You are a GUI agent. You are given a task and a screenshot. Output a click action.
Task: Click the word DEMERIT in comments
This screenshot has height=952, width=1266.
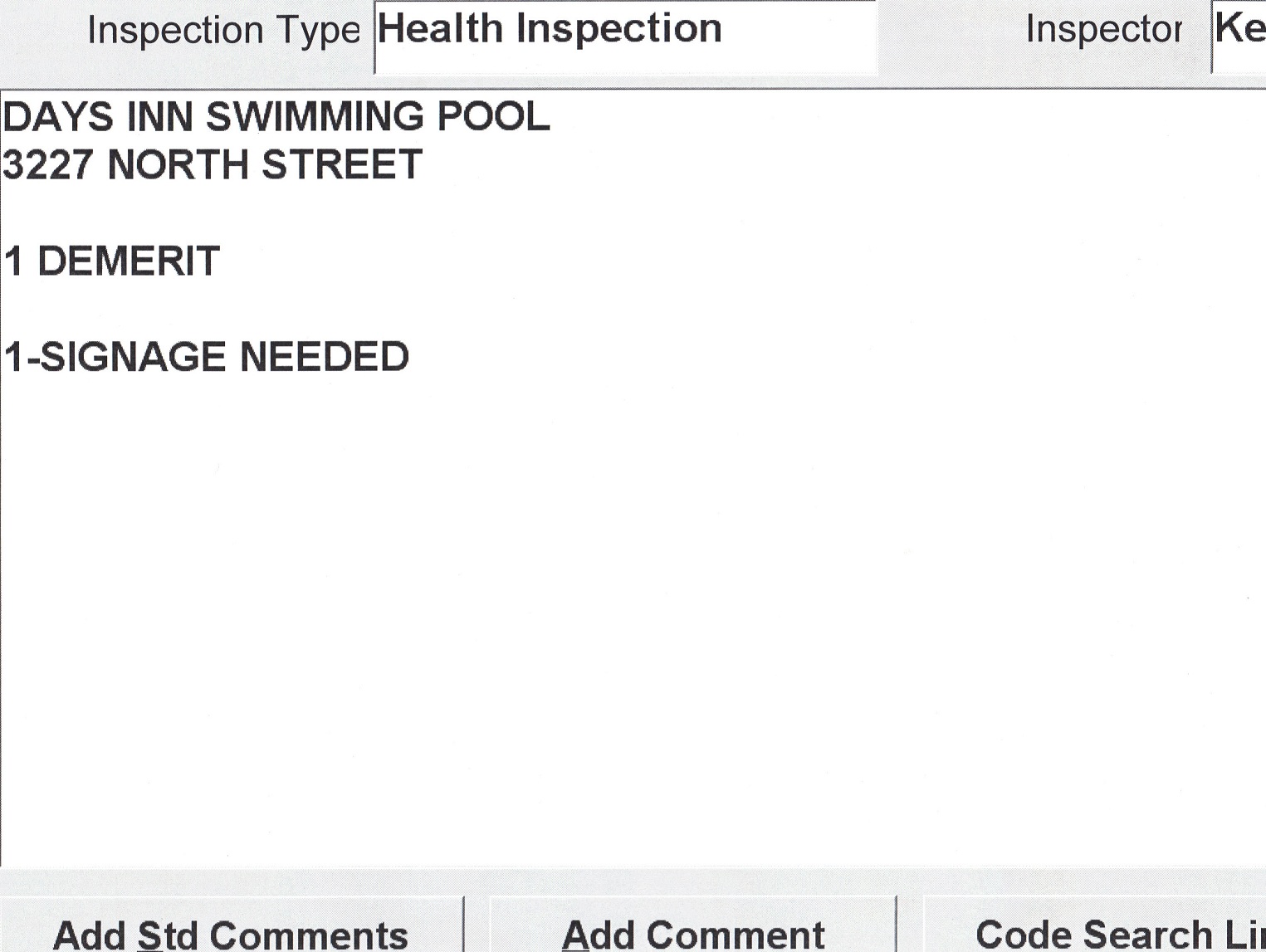pos(129,261)
